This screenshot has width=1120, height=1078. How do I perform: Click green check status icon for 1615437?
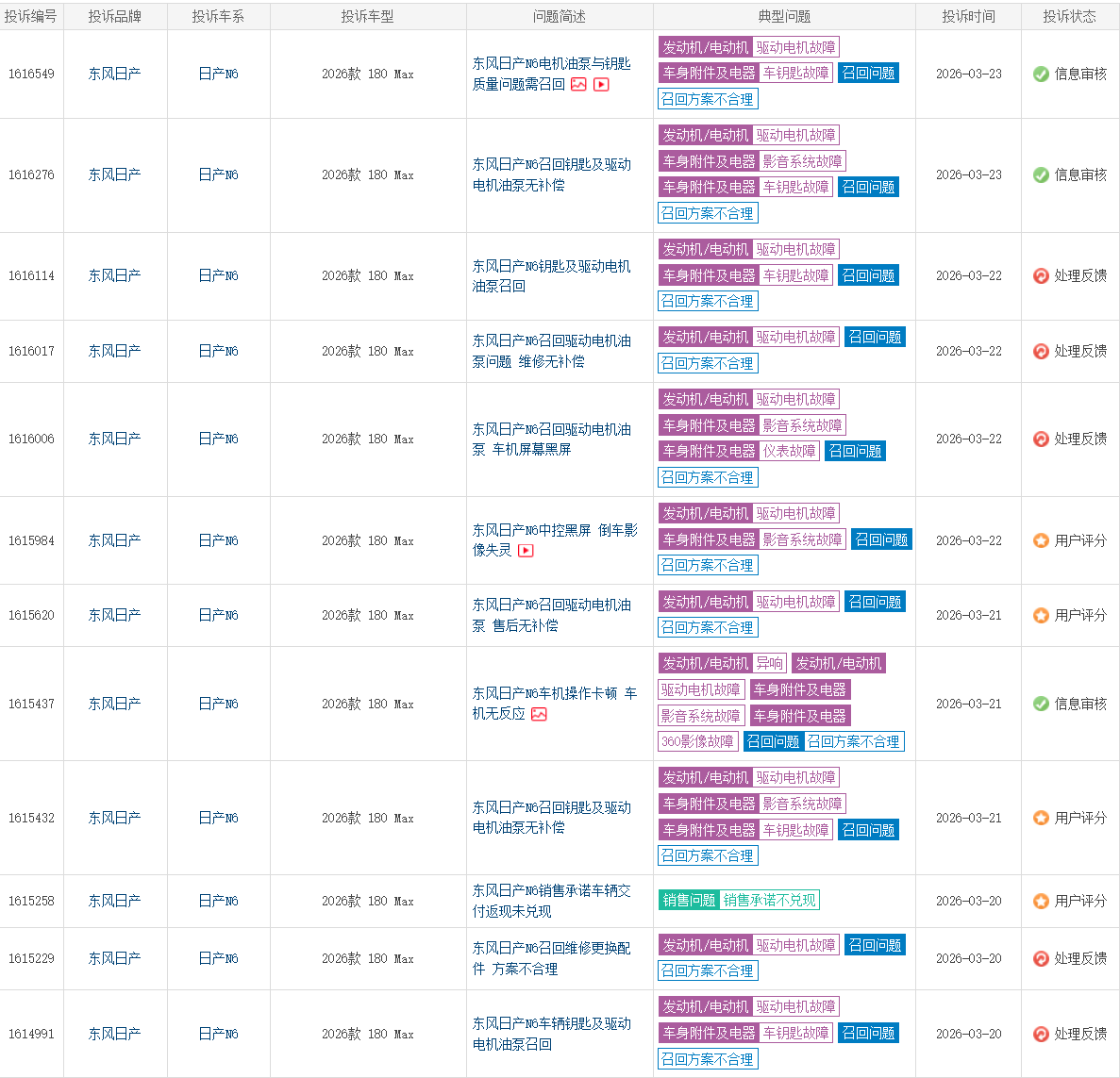click(x=1041, y=704)
